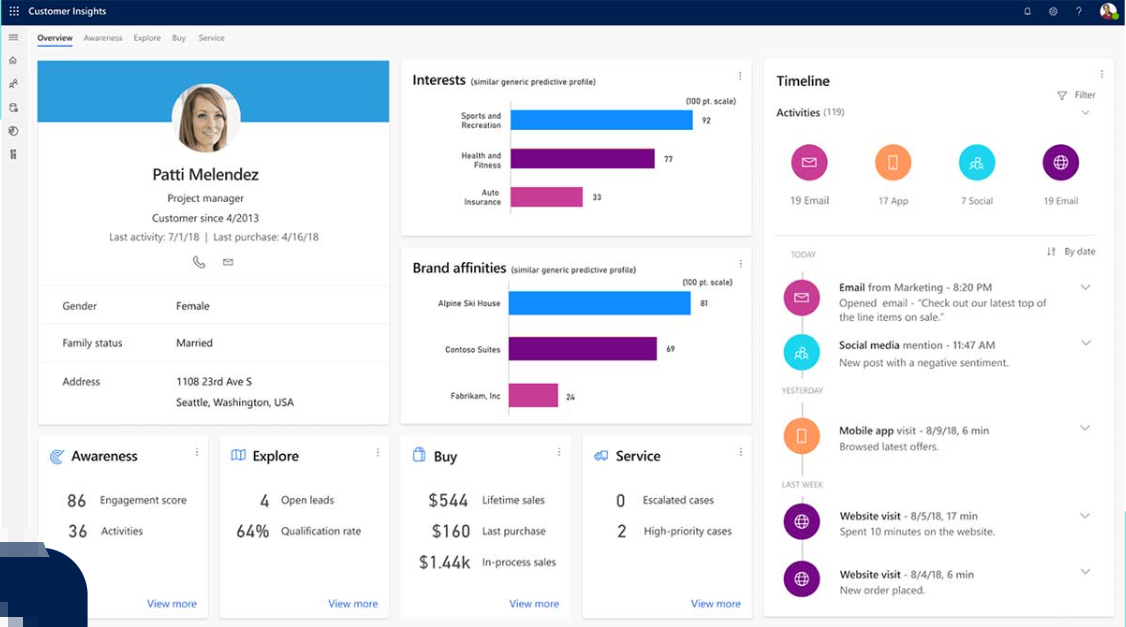
Task: Click the Timeline Filter funnel icon
Action: coord(1061,95)
